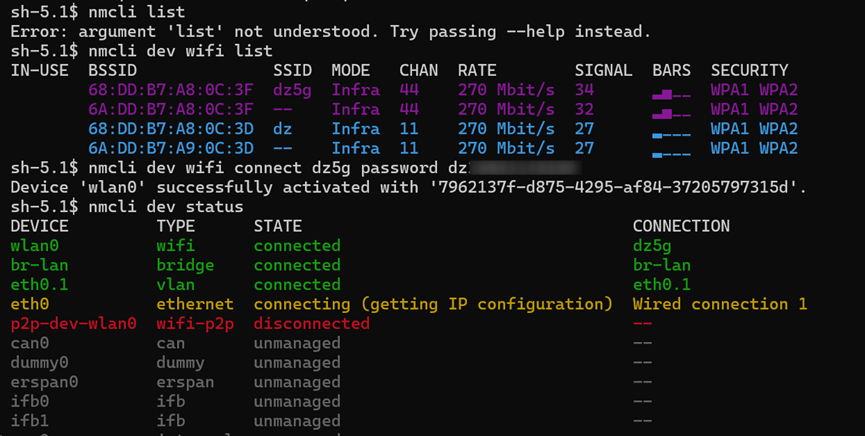Click the blurred password field text
This screenshot has width=865, height=436.
(524, 168)
